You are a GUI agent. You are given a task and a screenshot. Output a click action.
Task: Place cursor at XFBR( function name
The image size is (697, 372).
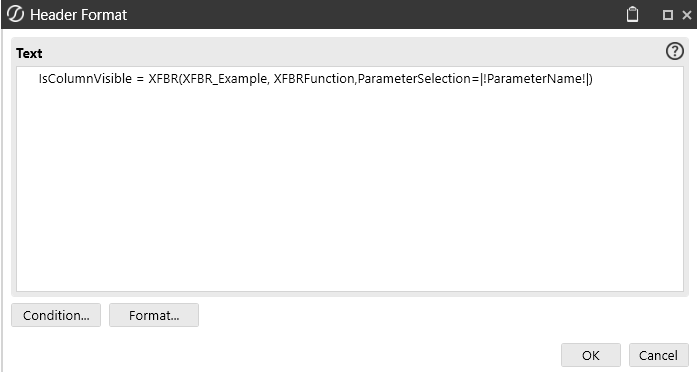coord(164,79)
